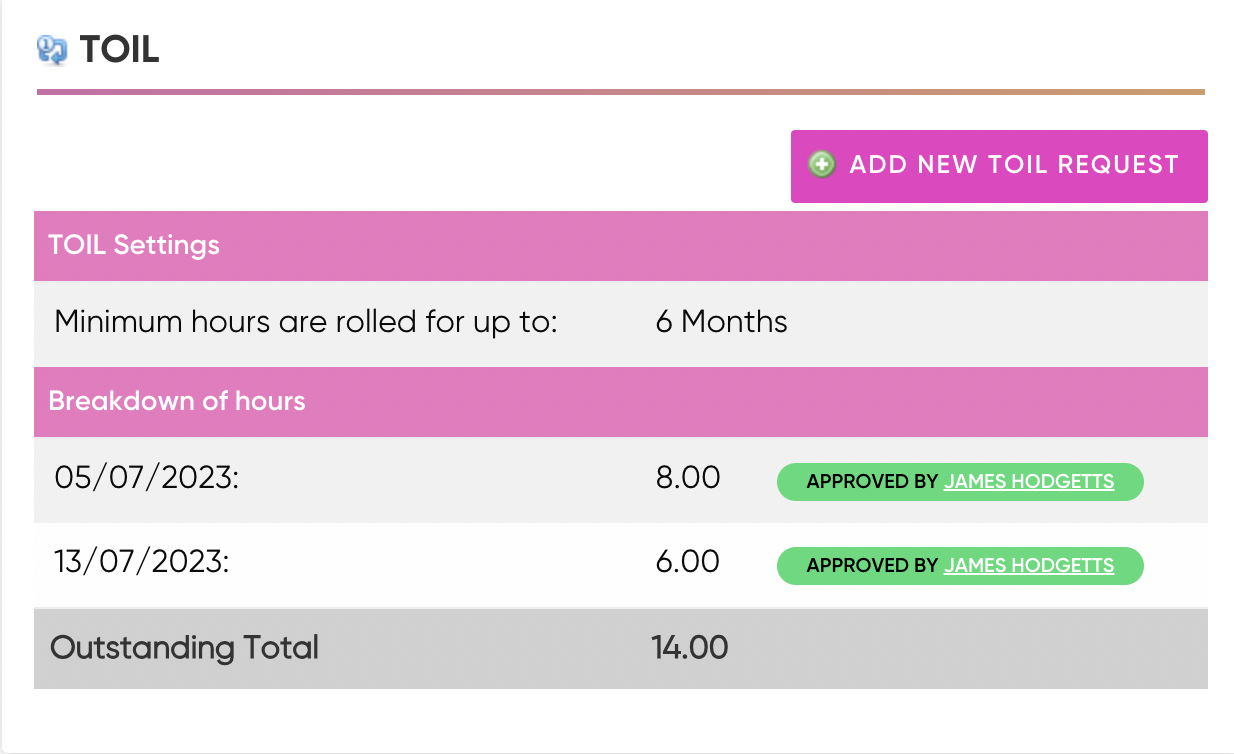This screenshot has height=754, width=1234.
Task: Click the green plus icon on request button
Action: tap(820, 164)
